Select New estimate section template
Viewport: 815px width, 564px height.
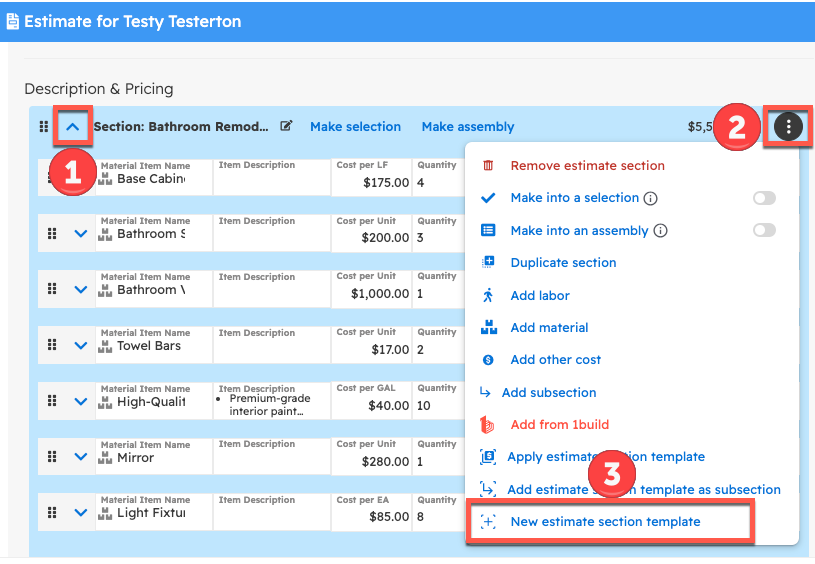[x=605, y=522]
